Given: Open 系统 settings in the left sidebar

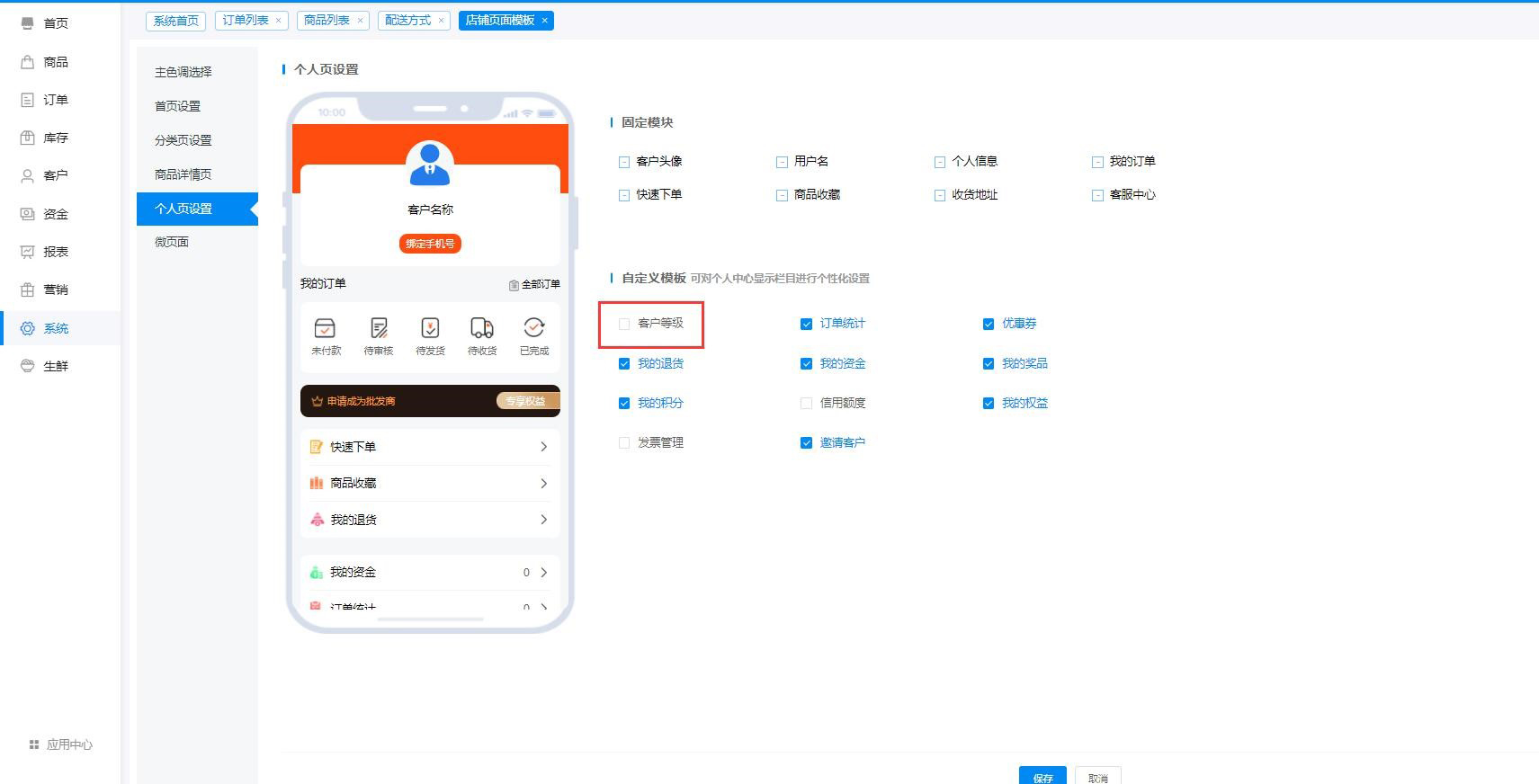Looking at the screenshot, I should click(56, 328).
